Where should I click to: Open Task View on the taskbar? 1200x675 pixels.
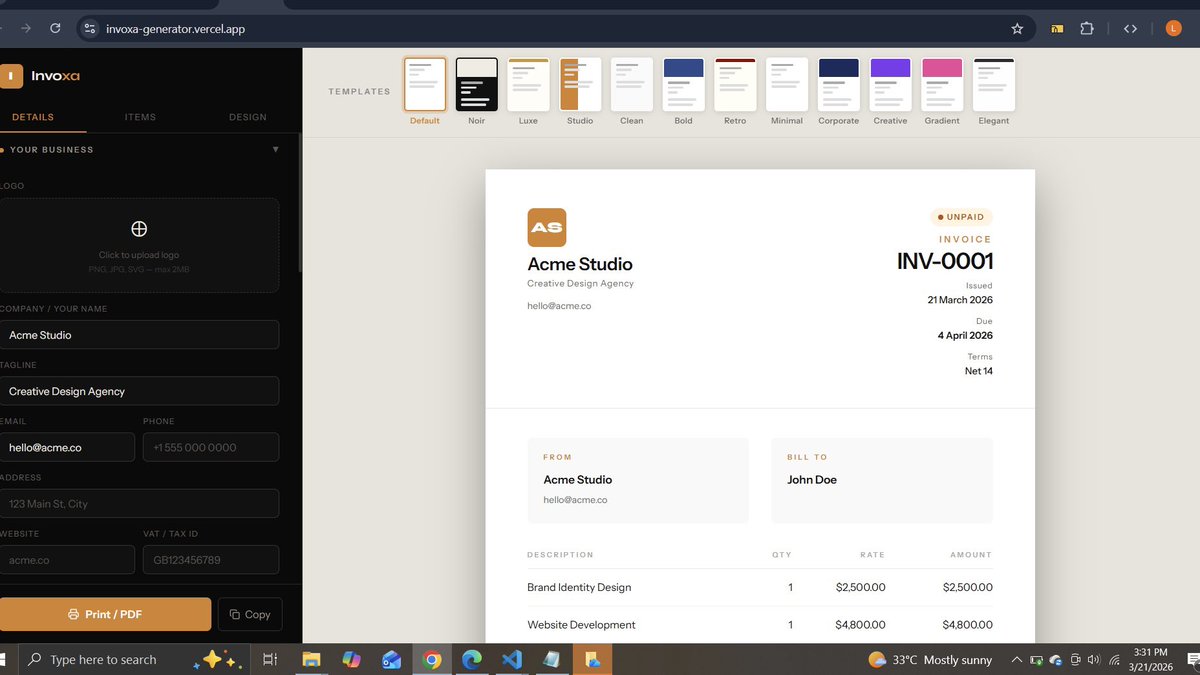269,659
